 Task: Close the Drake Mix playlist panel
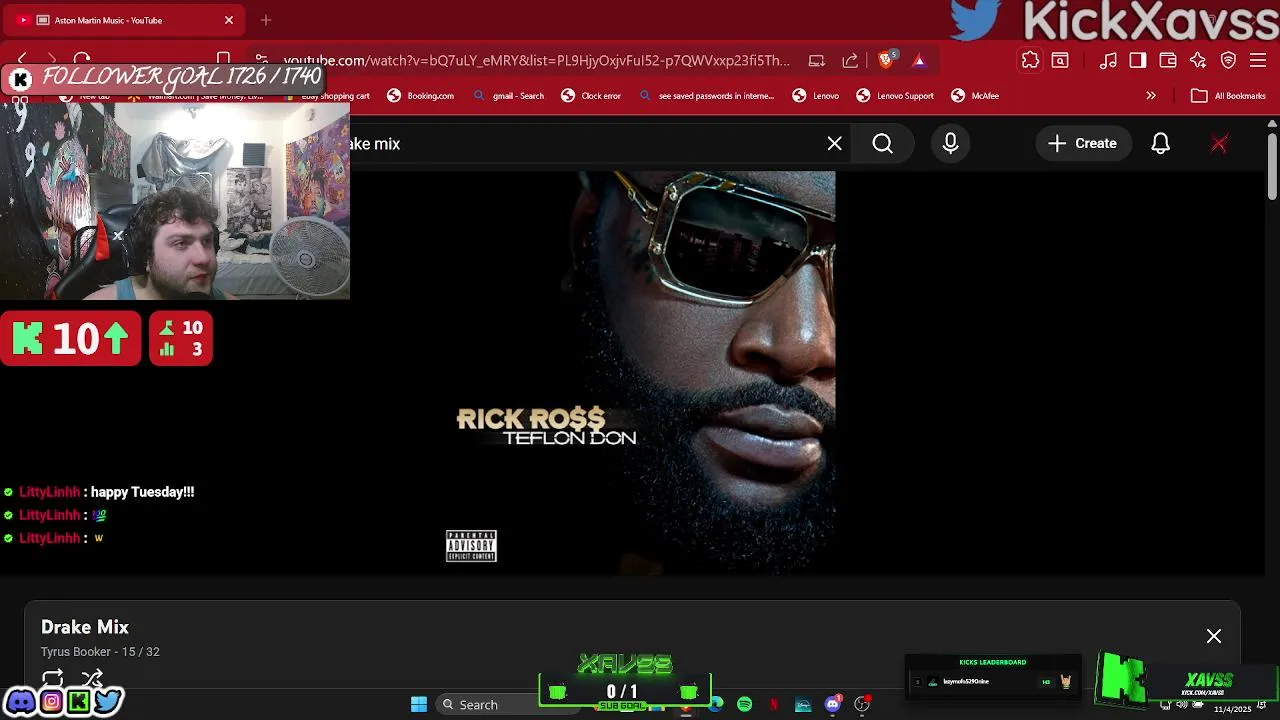[1214, 636]
